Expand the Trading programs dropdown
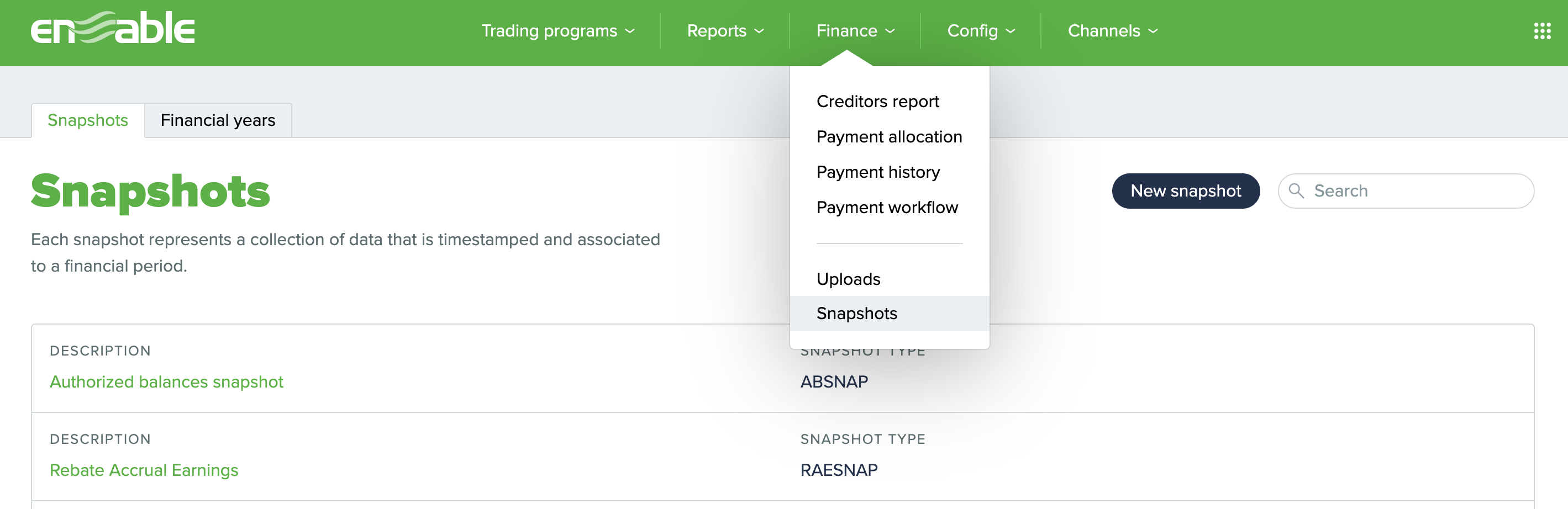 click(557, 30)
